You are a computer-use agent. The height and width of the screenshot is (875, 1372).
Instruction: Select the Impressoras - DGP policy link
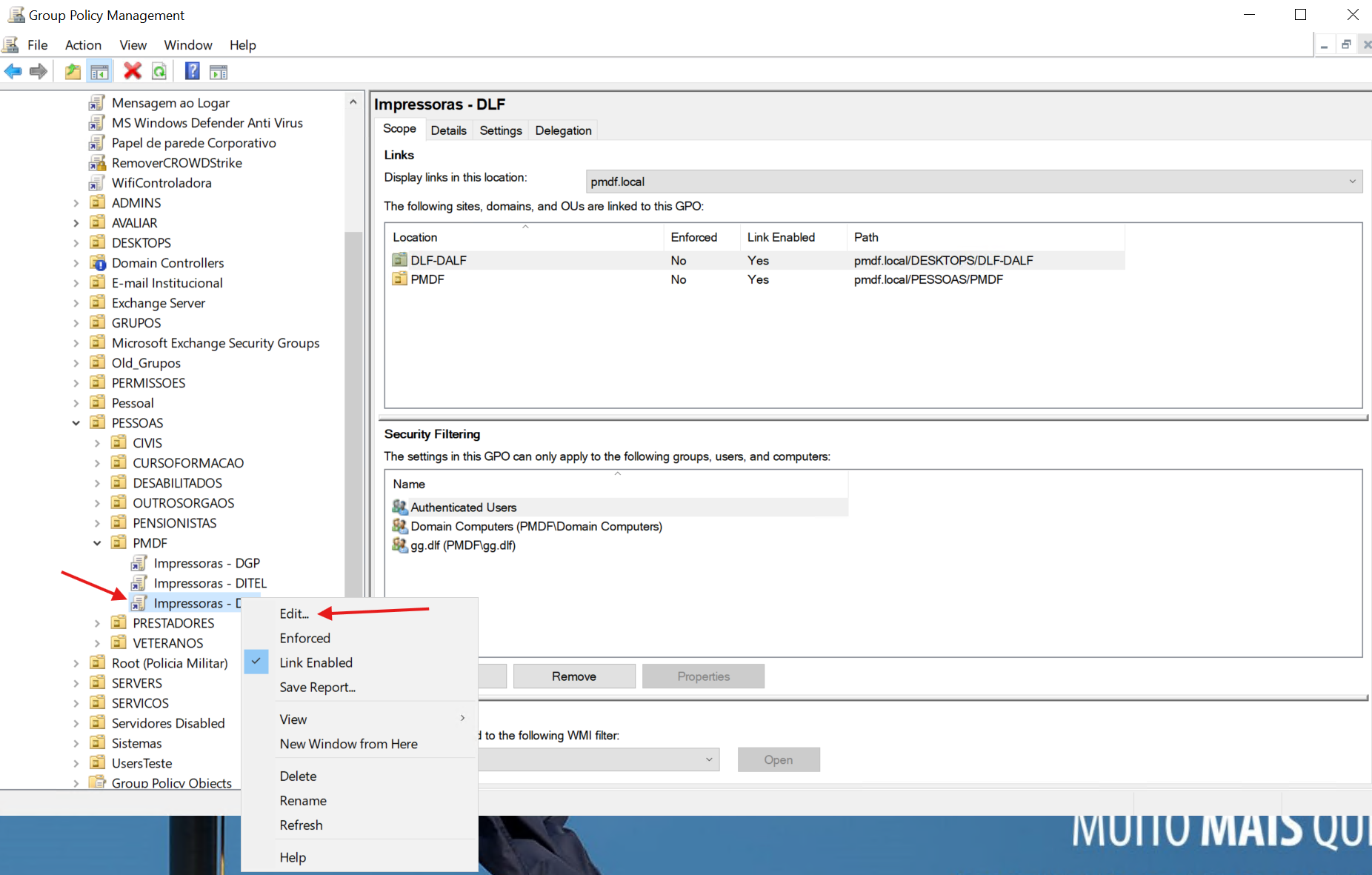point(206,563)
